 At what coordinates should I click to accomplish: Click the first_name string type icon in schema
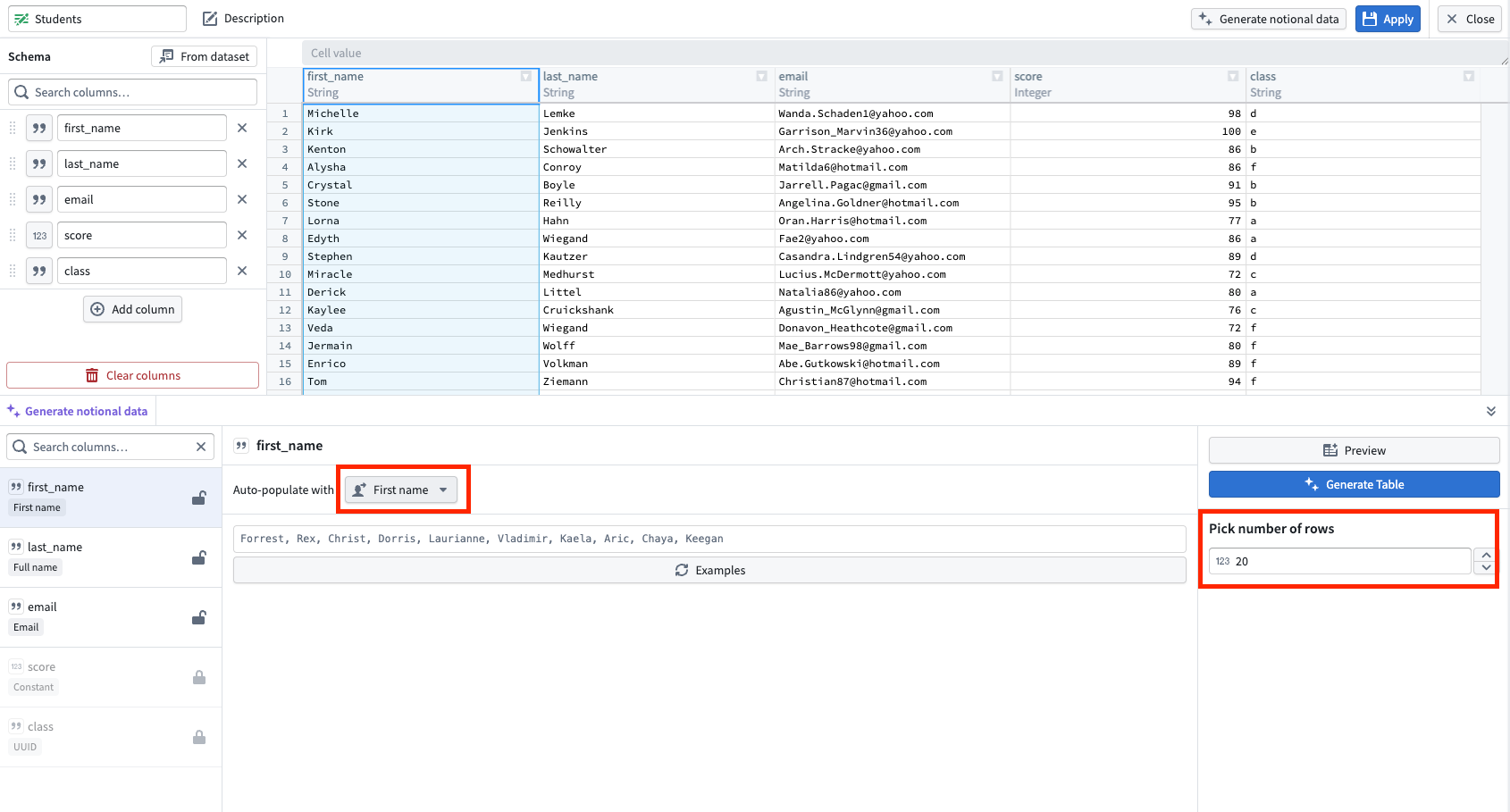click(x=39, y=128)
